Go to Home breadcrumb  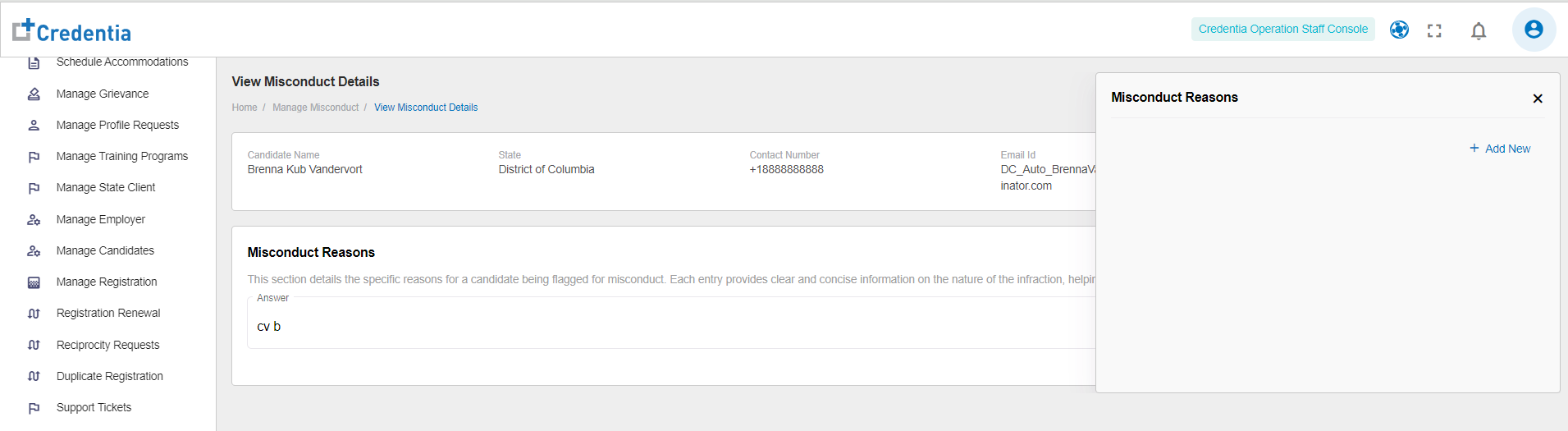coord(245,108)
